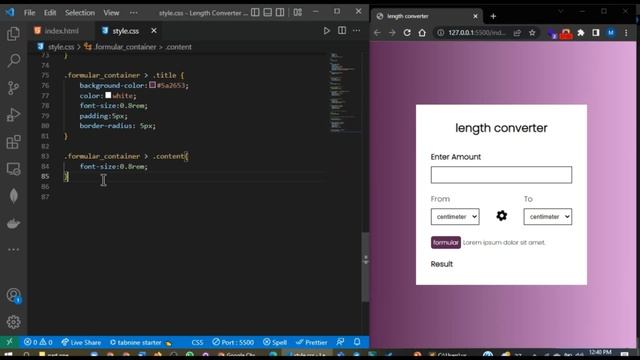The width and height of the screenshot is (640, 360).
Task: Bookmark this page with star icon
Action: click(x=532, y=33)
